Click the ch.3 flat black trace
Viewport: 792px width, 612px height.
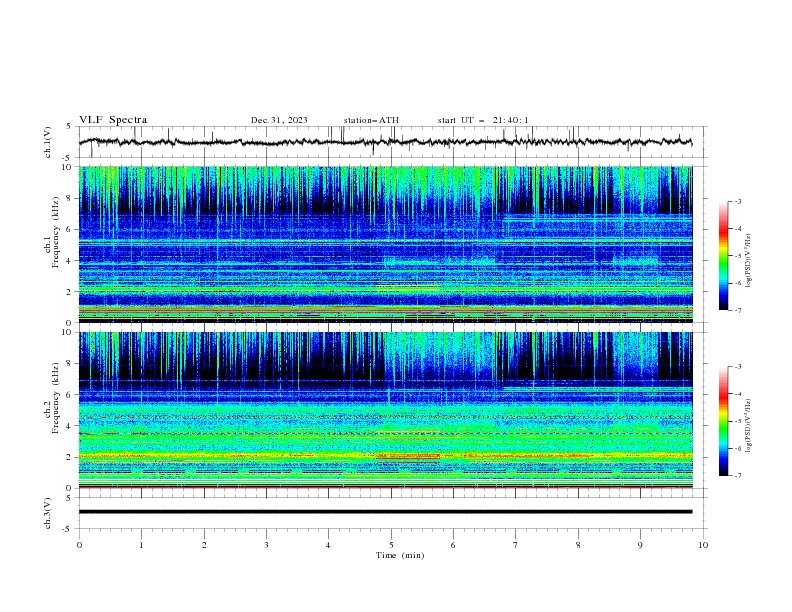385,512
